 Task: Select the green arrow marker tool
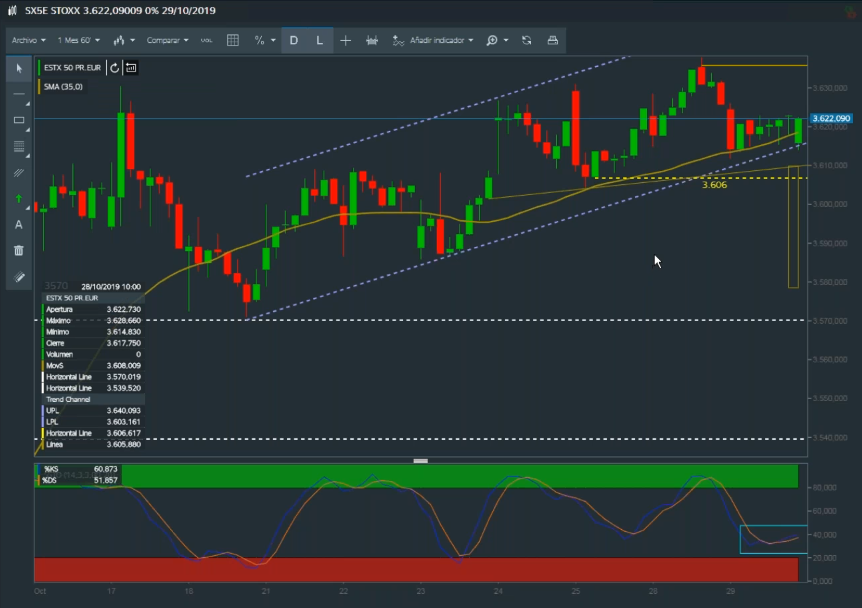coord(19,199)
